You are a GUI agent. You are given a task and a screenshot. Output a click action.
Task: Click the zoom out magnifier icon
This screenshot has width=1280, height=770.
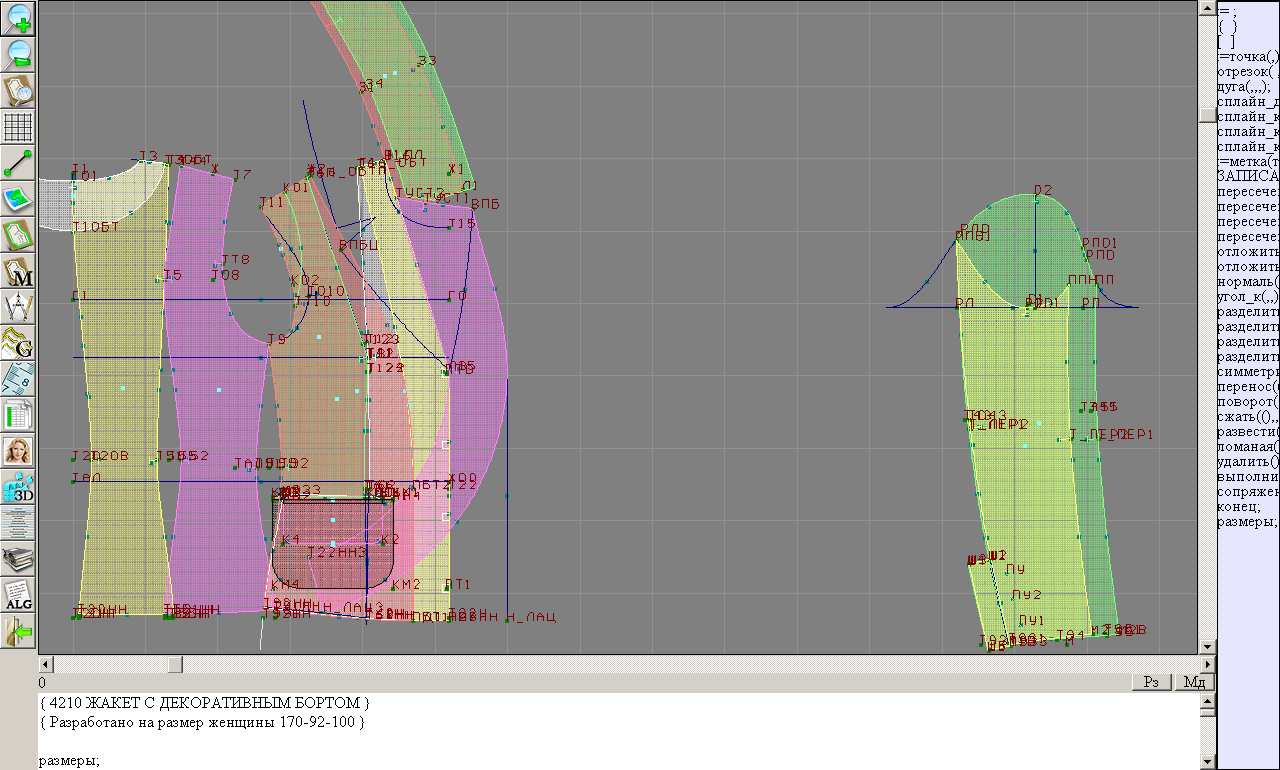[x=19, y=54]
